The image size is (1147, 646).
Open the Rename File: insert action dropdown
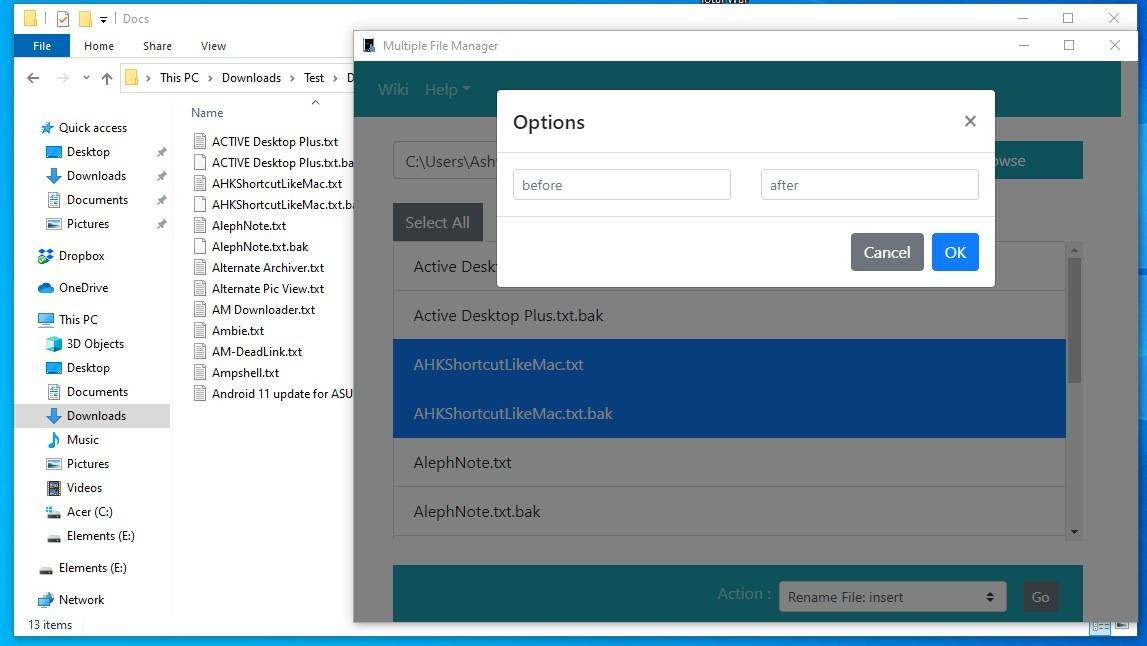tap(892, 597)
